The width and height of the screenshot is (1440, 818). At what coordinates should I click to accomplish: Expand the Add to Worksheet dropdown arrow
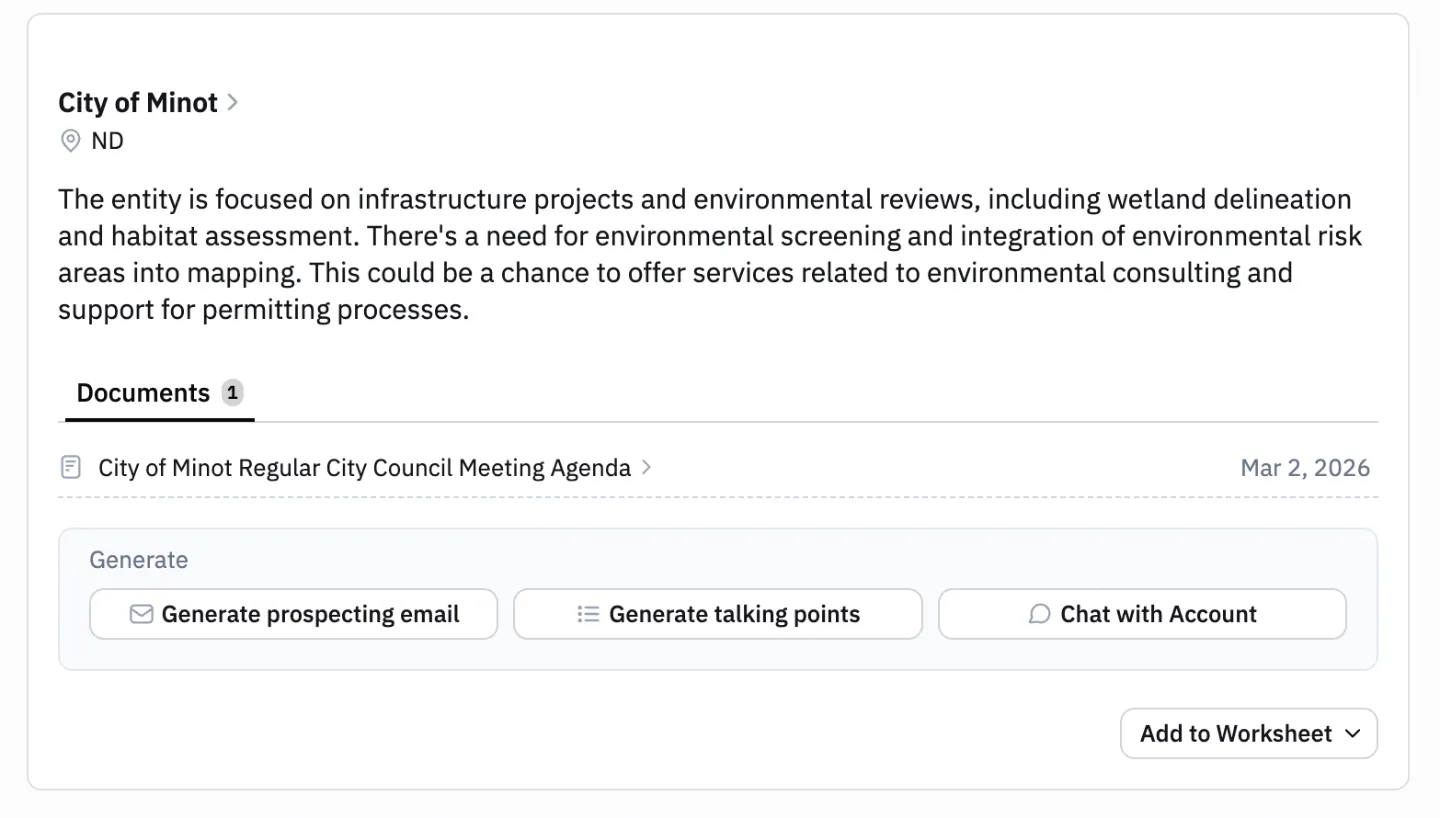(x=1353, y=734)
